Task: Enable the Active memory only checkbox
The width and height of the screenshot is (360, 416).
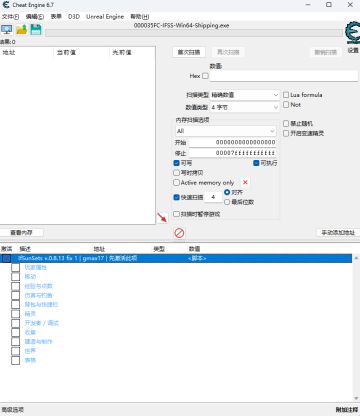Action: click(177, 182)
